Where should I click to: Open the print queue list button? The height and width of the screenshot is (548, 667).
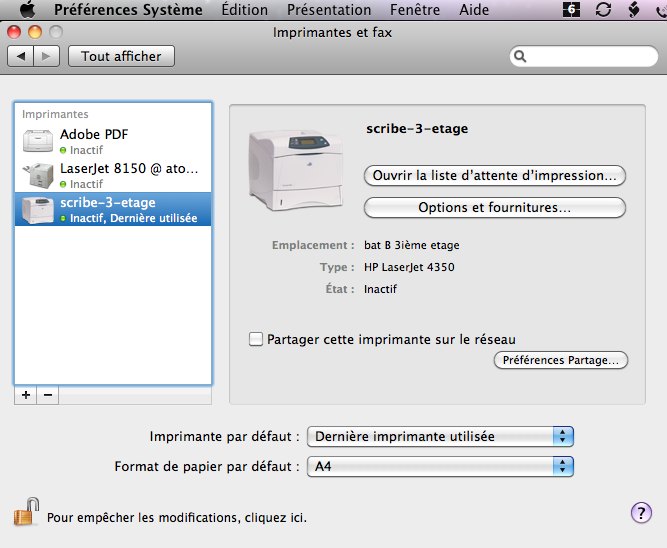(x=495, y=175)
